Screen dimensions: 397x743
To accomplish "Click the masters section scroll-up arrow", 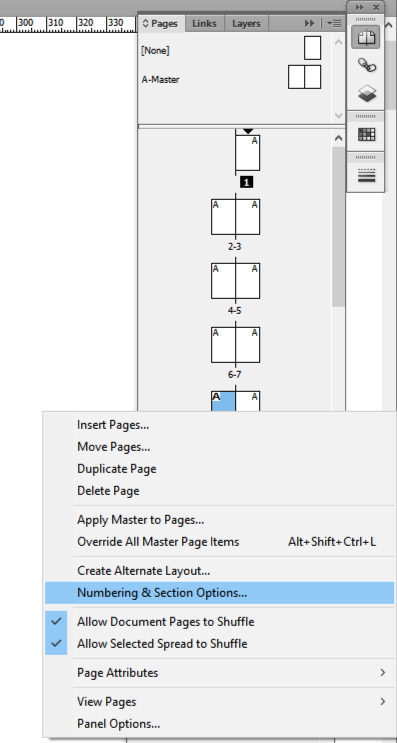I will [338, 42].
